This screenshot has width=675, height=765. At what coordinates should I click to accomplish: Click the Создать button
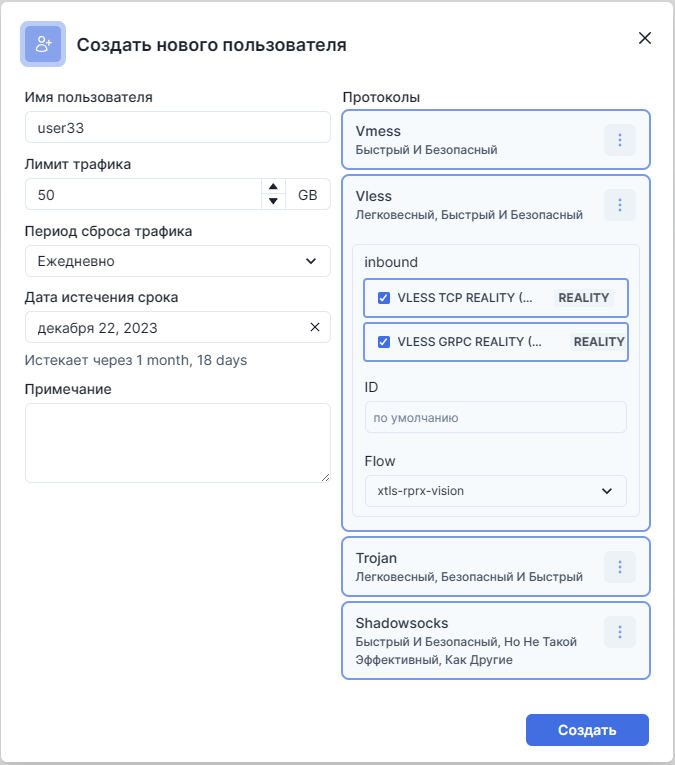[x=587, y=730]
